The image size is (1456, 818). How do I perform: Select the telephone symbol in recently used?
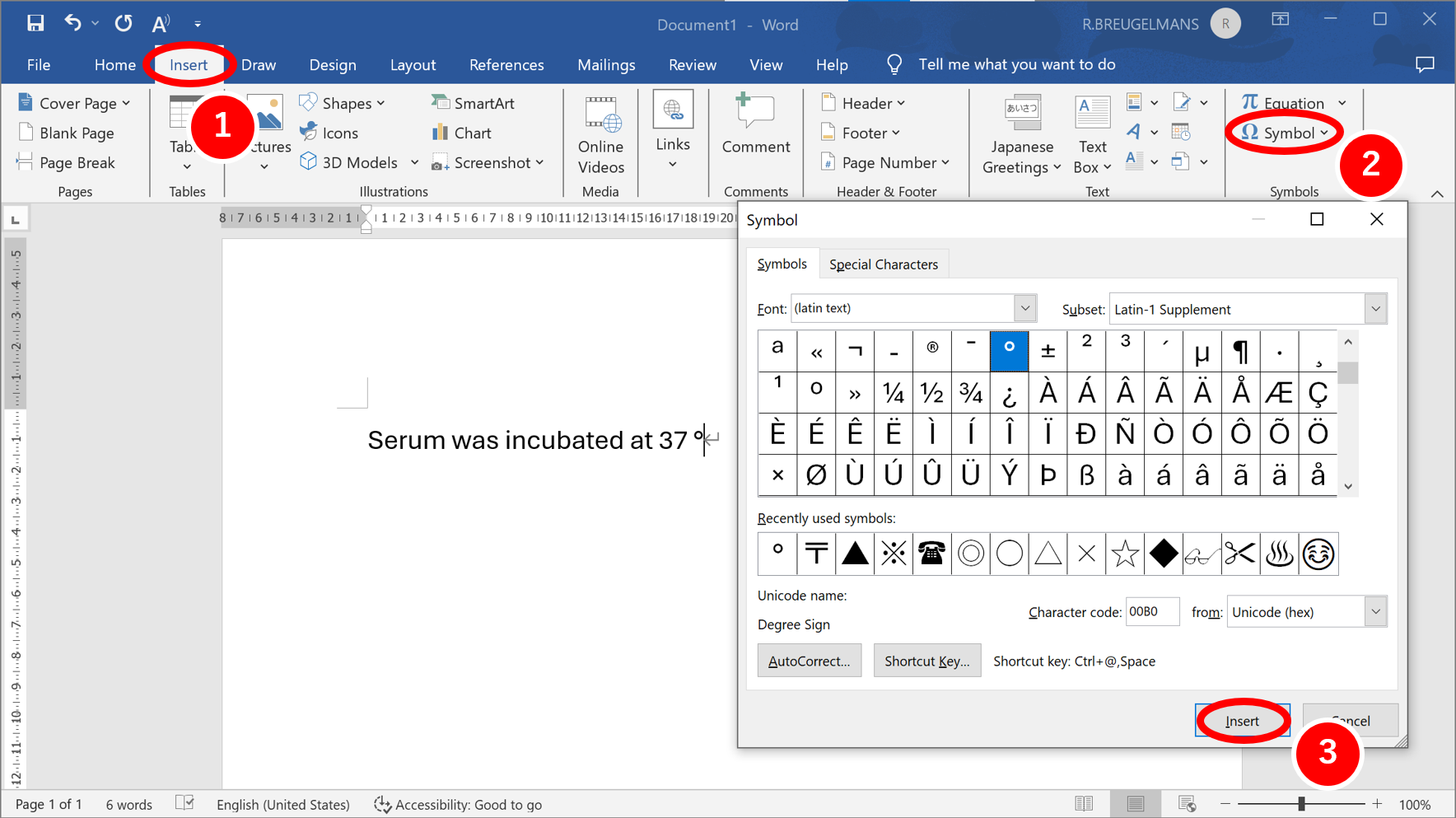point(931,554)
